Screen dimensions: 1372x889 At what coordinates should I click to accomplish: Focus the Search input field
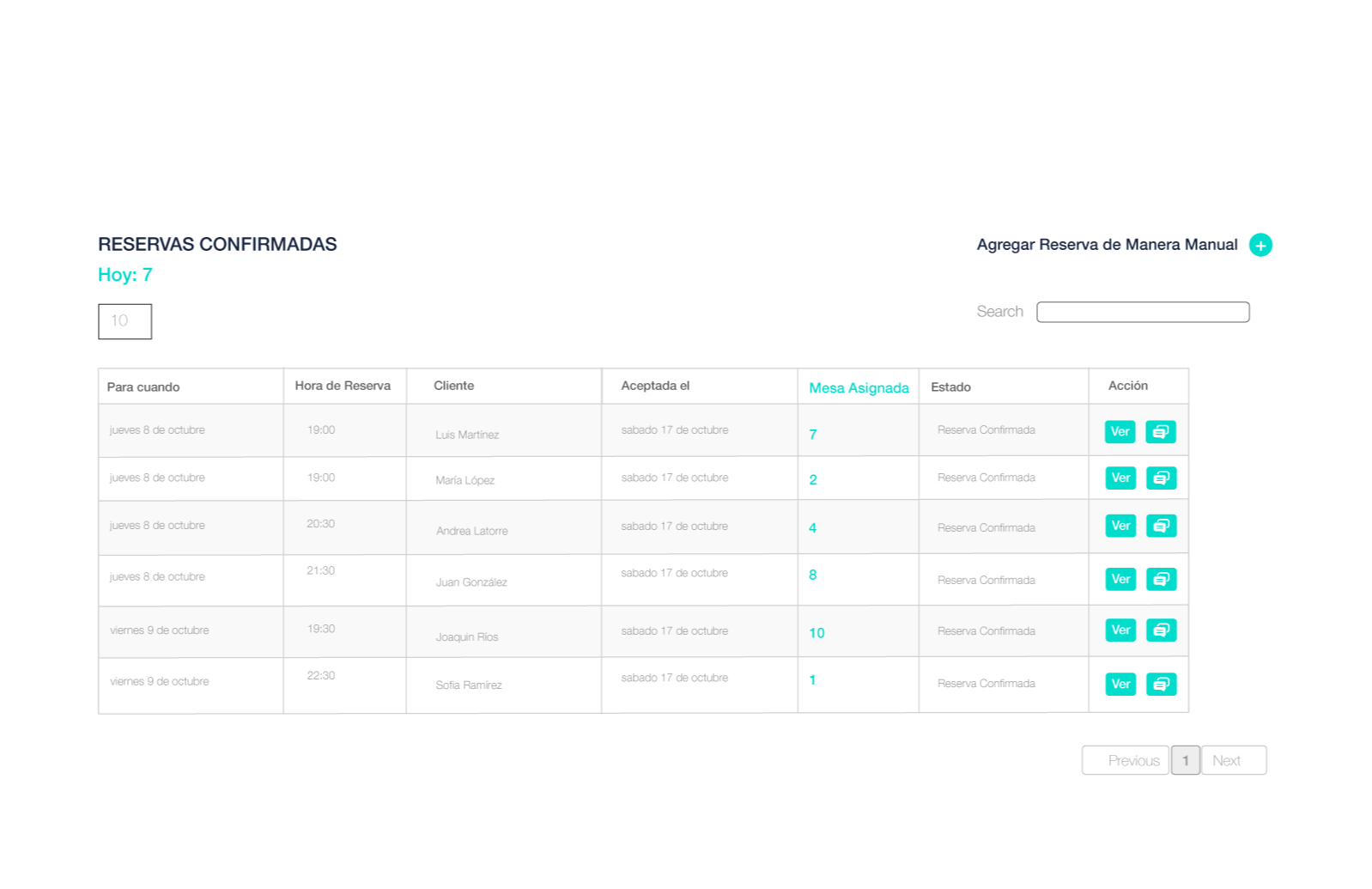click(x=1142, y=313)
